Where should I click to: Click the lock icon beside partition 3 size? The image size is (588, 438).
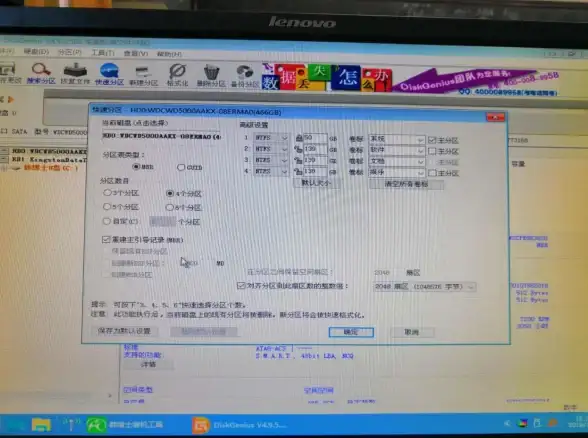pyautogui.click(x=299, y=160)
